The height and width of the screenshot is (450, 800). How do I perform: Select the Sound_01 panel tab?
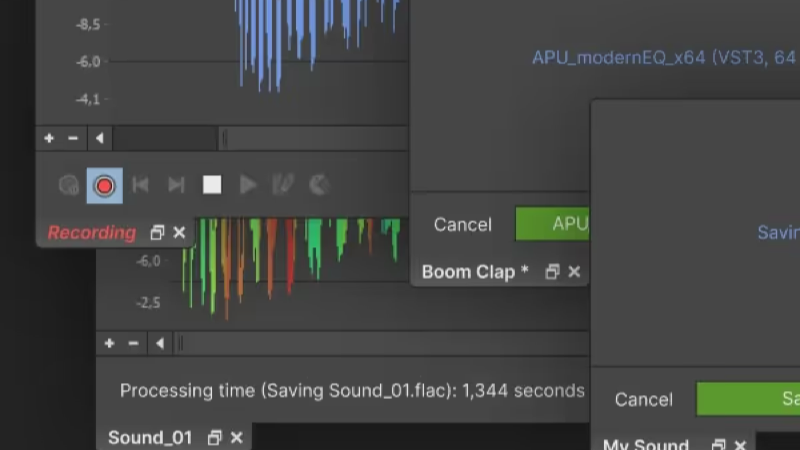[150, 438]
